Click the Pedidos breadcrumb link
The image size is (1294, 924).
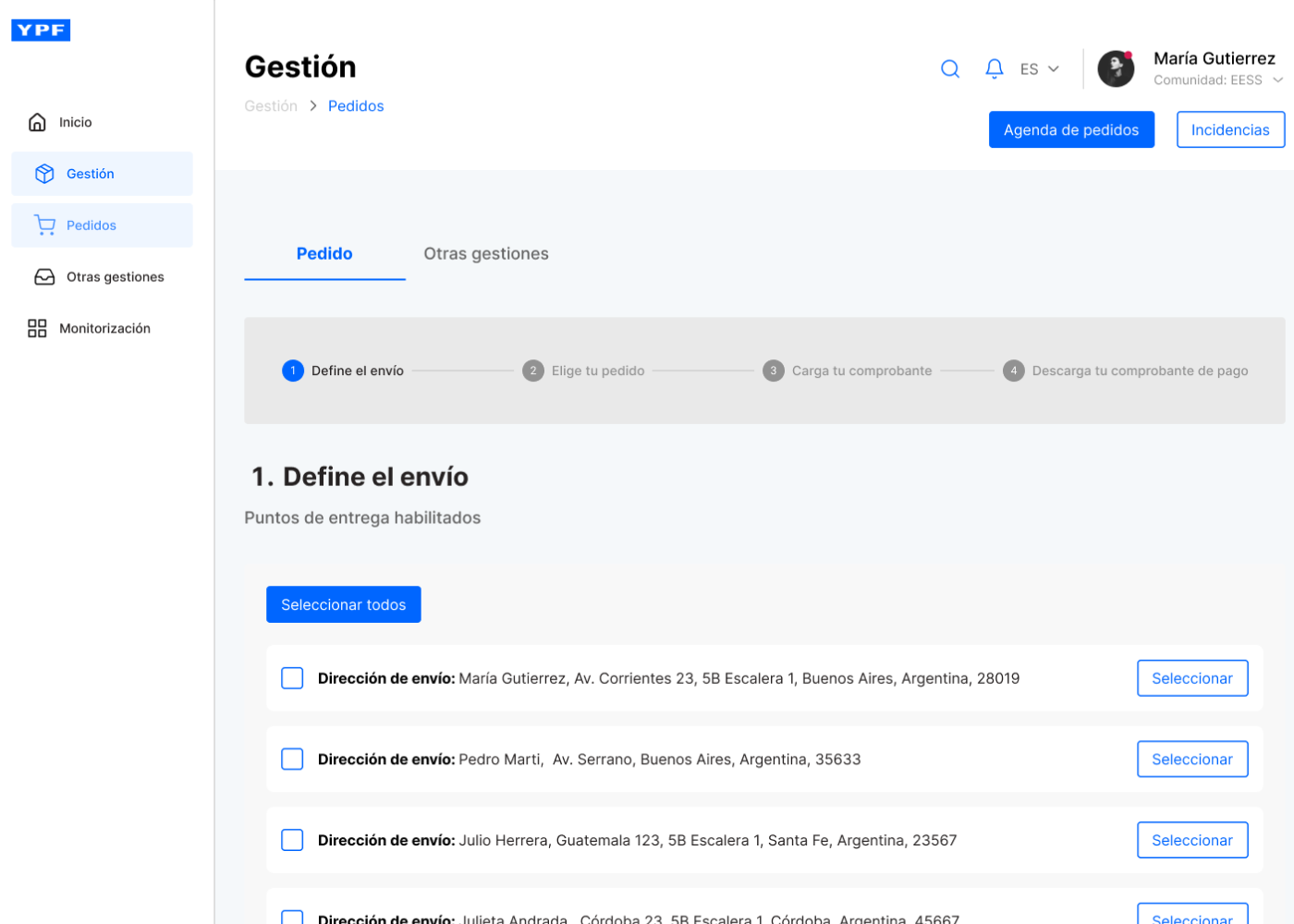356,106
